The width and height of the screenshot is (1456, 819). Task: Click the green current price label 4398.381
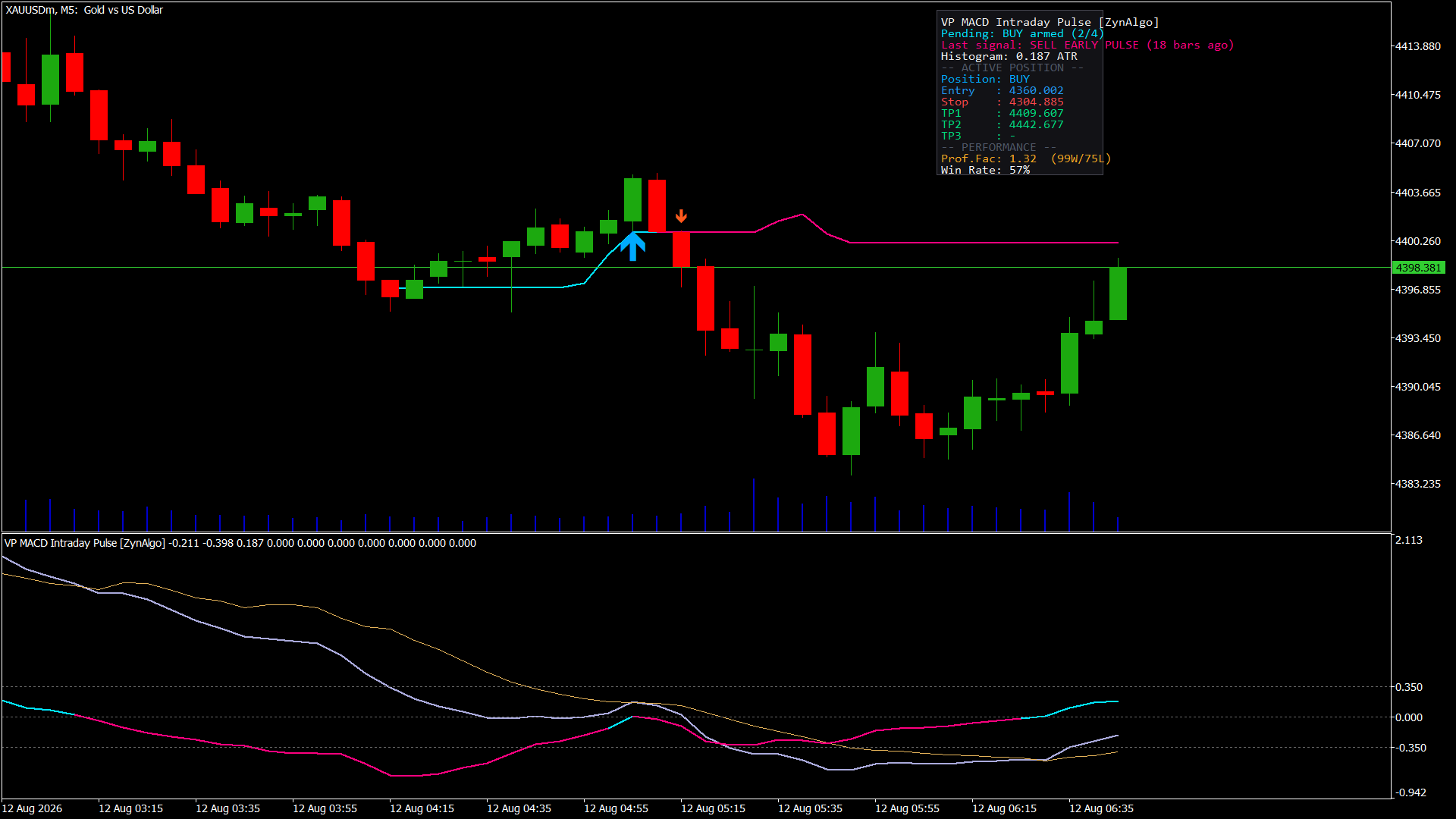1419,268
